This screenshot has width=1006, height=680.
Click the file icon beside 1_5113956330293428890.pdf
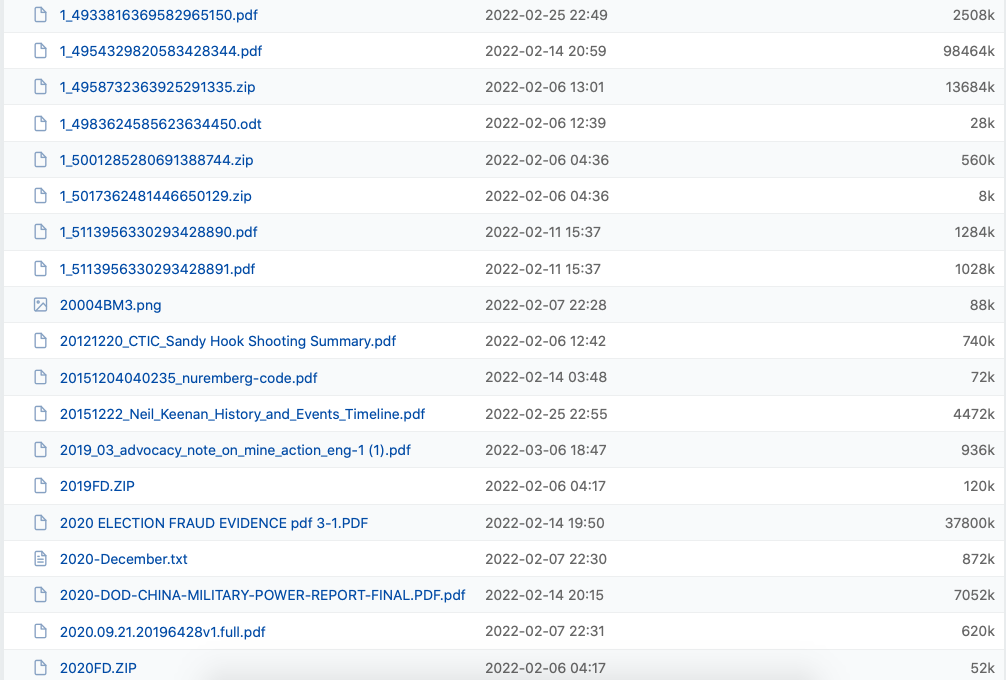pyautogui.click(x=40, y=232)
